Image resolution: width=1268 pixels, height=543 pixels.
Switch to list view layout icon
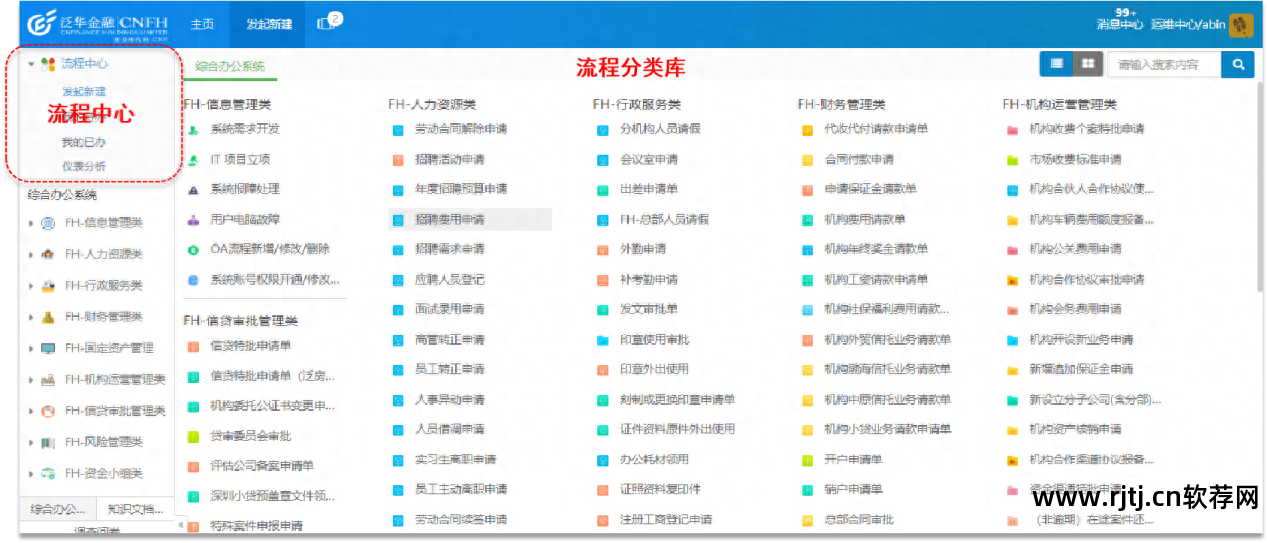[x=1056, y=64]
